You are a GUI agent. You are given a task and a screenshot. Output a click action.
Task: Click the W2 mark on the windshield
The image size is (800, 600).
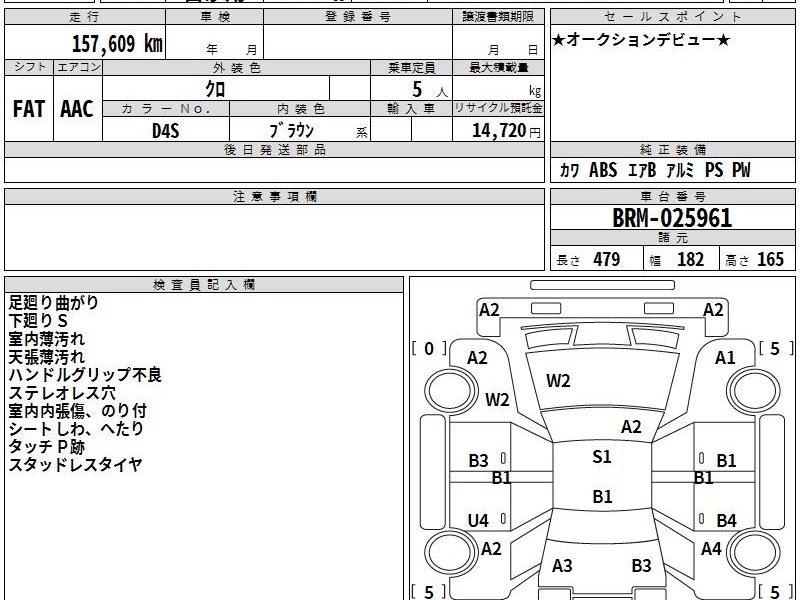(x=558, y=381)
